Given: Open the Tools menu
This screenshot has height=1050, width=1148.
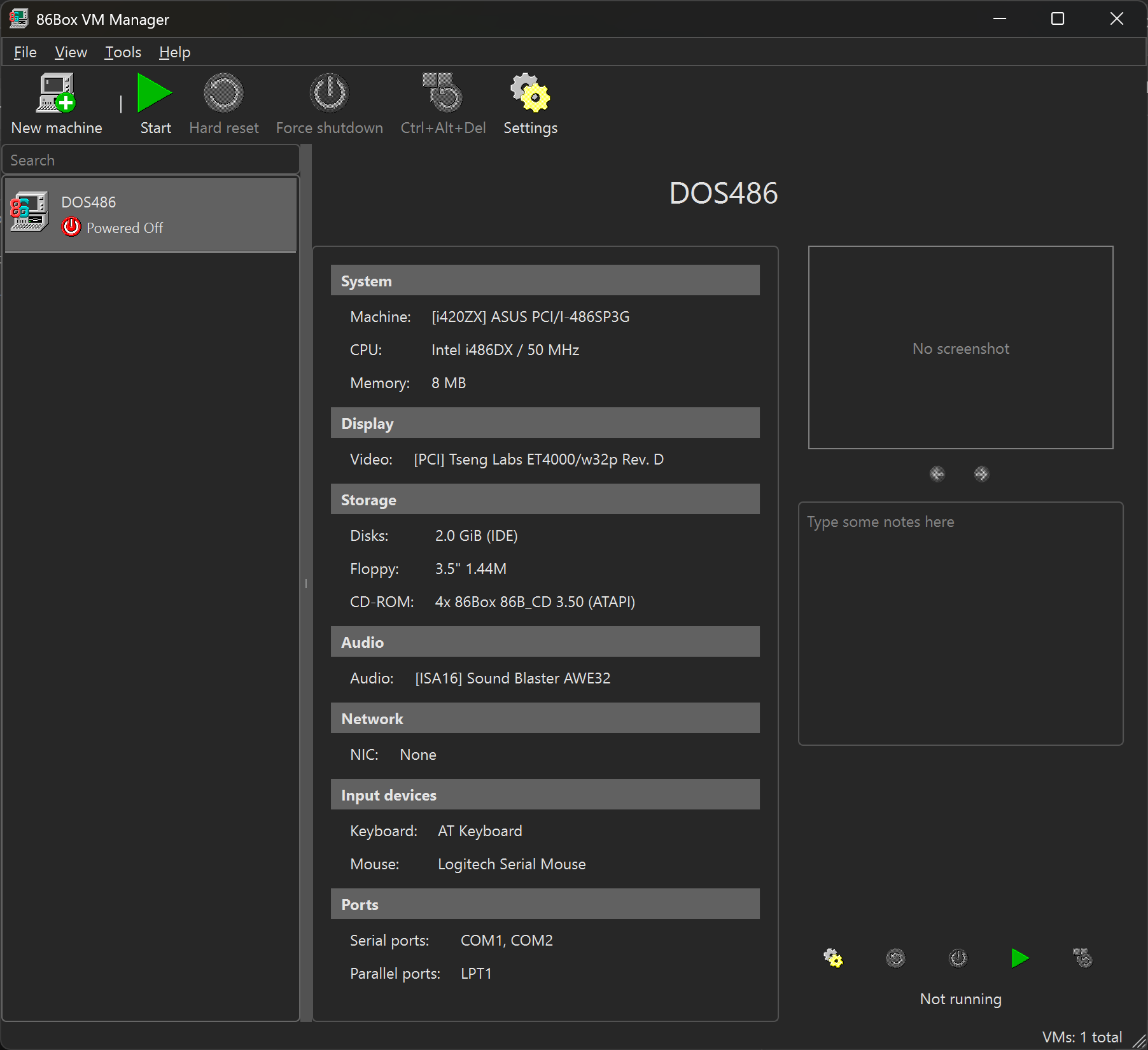Looking at the screenshot, I should click(x=123, y=52).
